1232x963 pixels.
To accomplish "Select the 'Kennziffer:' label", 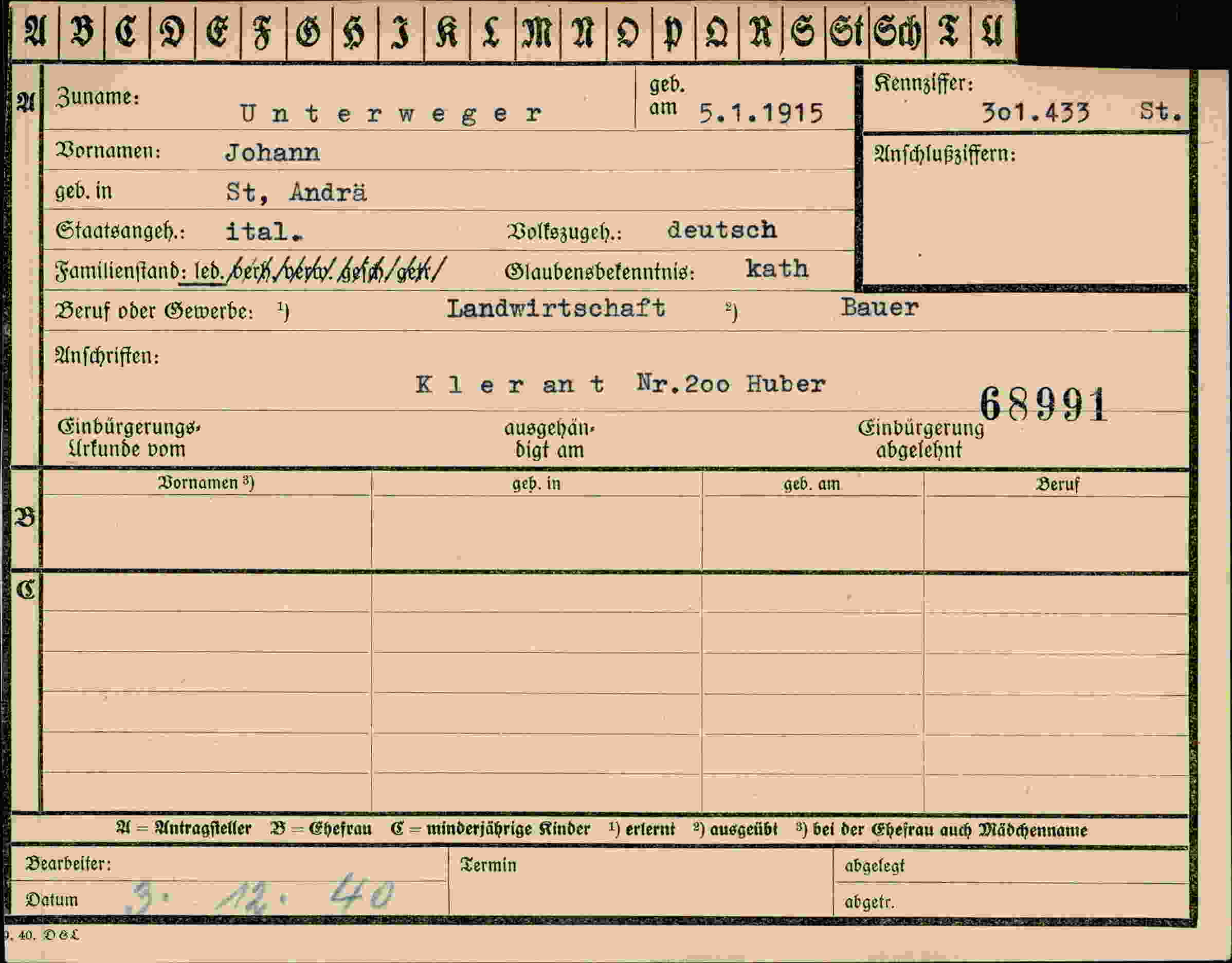I will point(923,84).
